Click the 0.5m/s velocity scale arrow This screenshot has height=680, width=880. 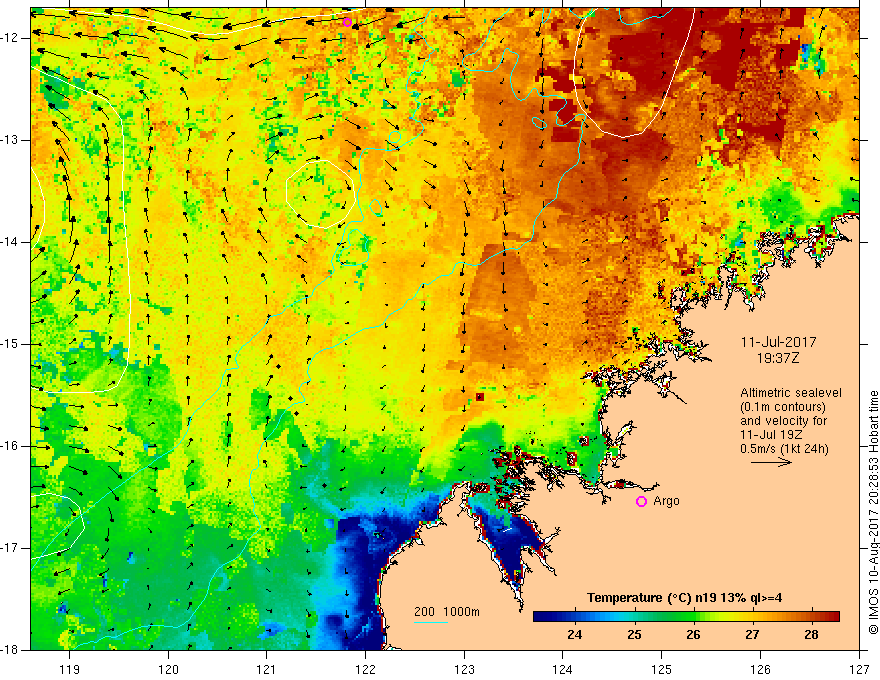pos(771,462)
